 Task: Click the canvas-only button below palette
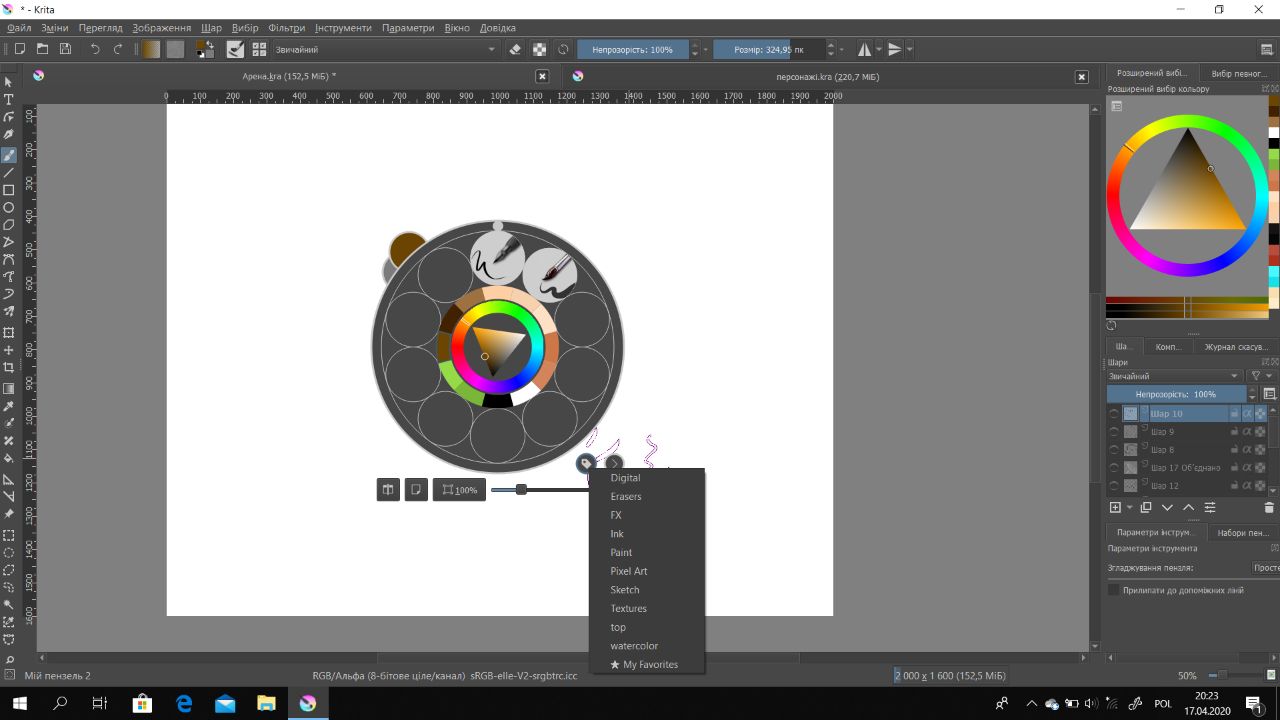click(416, 490)
